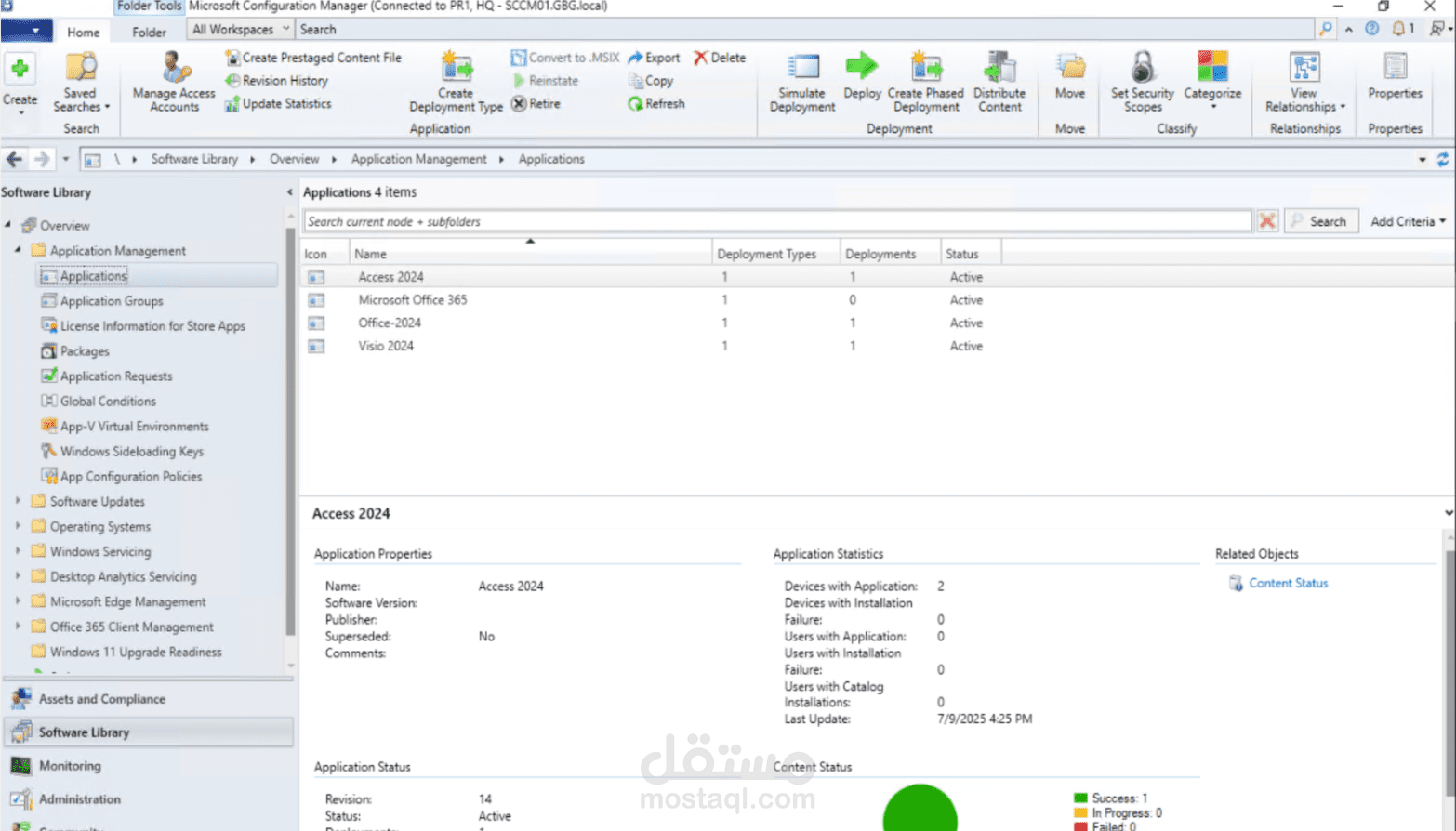Switch to the Home ribbon tab
Viewport: 1456px width, 831px height.
click(83, 32)
